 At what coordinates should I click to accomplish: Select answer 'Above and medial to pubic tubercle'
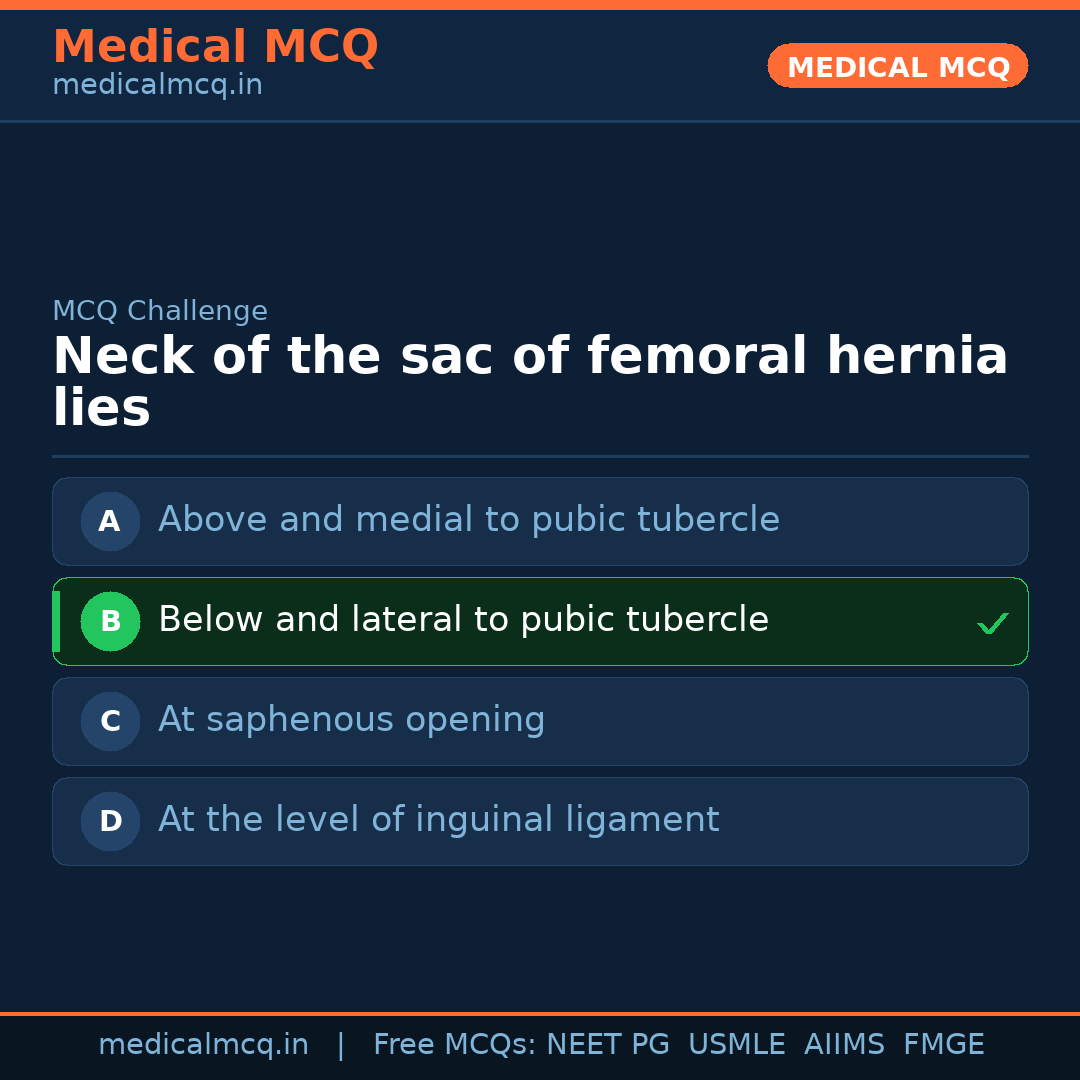(468, 520)
